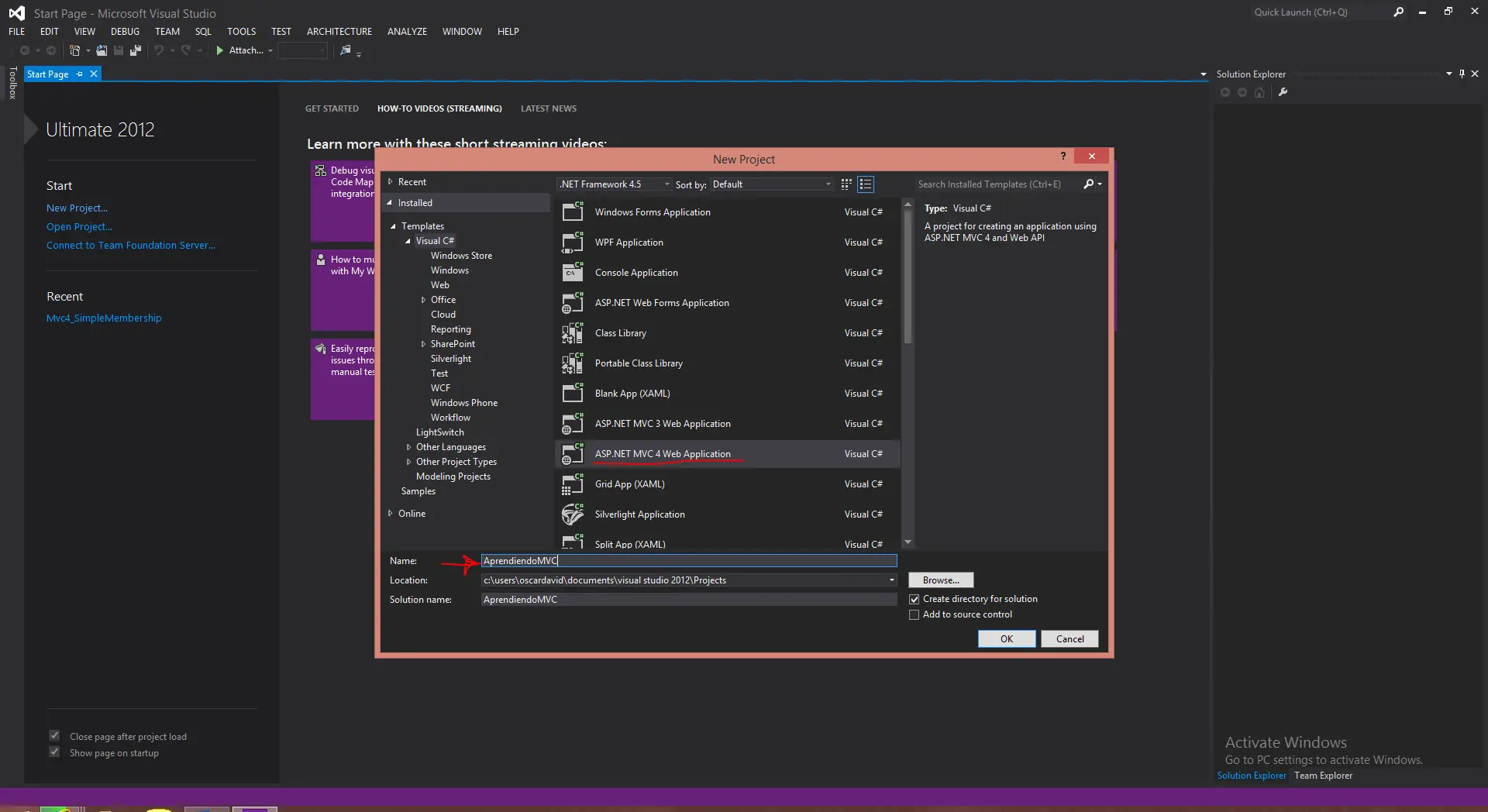Screen dimensions: 1488x812
Task: Click the Open Project... link
Action: 79,227
